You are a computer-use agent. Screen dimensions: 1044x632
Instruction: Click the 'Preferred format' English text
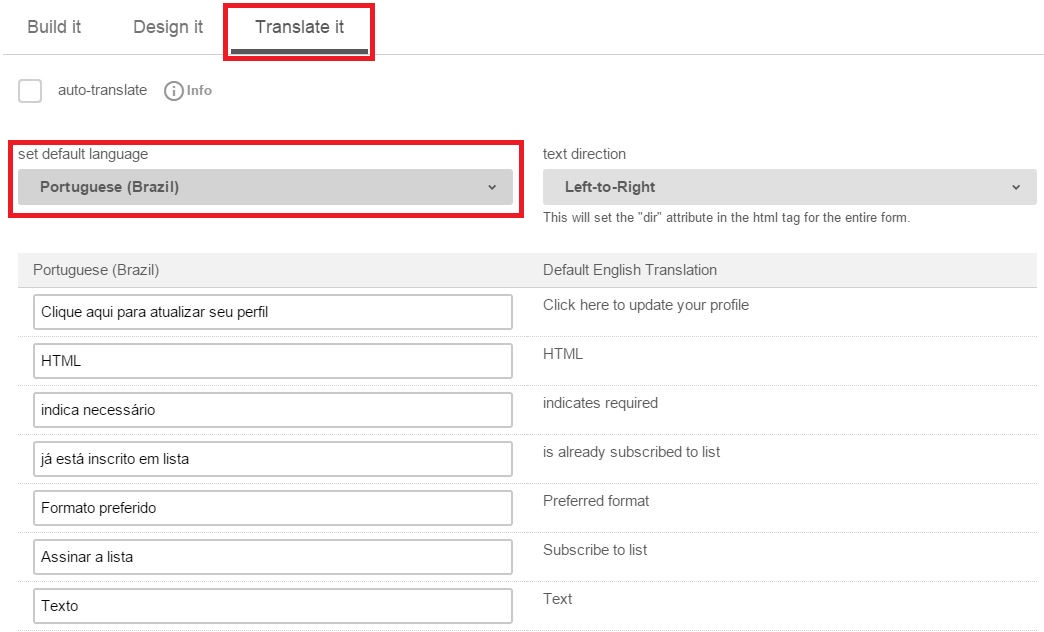(x=596, y=501)
